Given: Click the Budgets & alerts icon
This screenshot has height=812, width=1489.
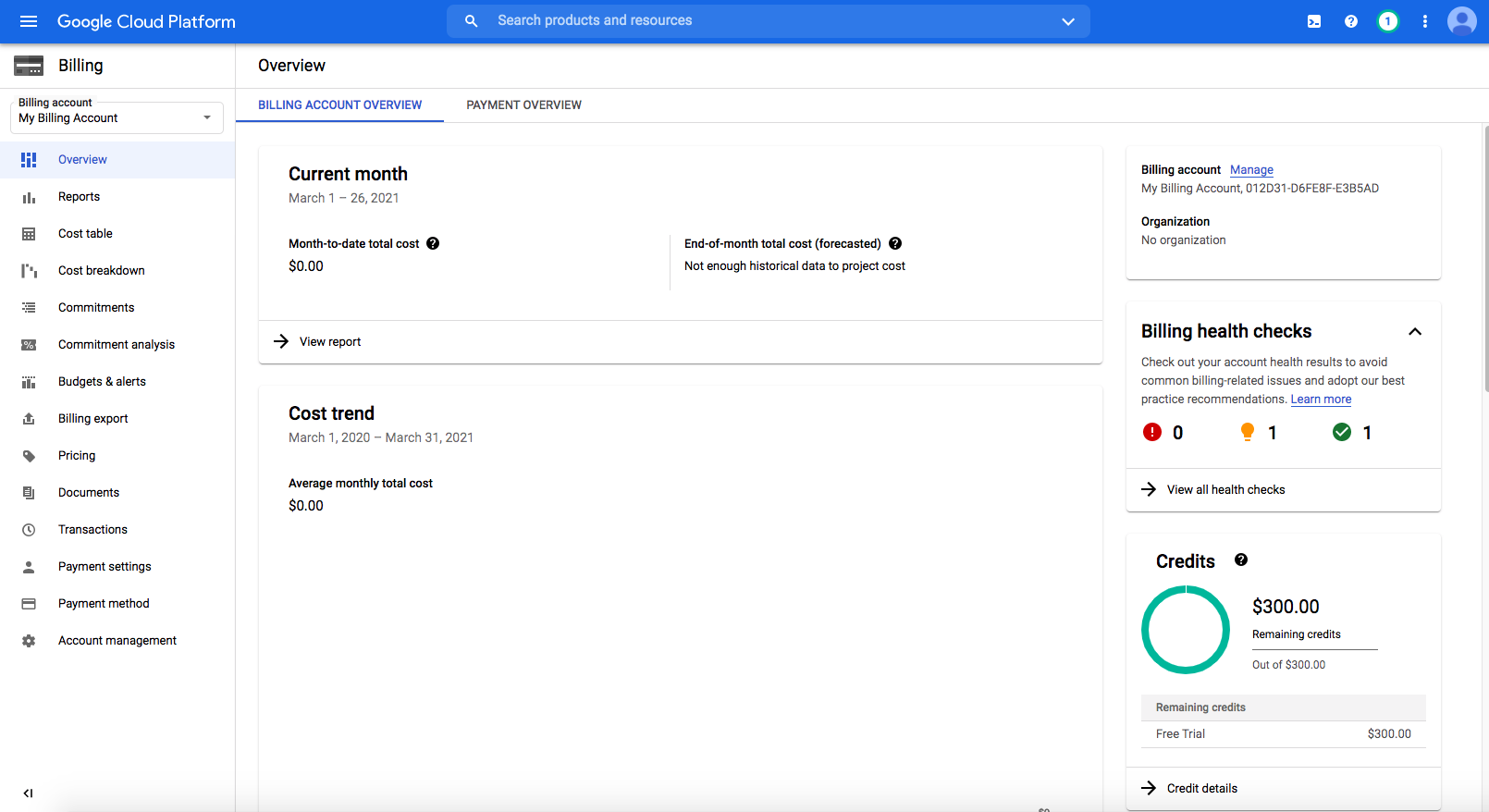Looking at the screenshot, I should coord(29,382).
